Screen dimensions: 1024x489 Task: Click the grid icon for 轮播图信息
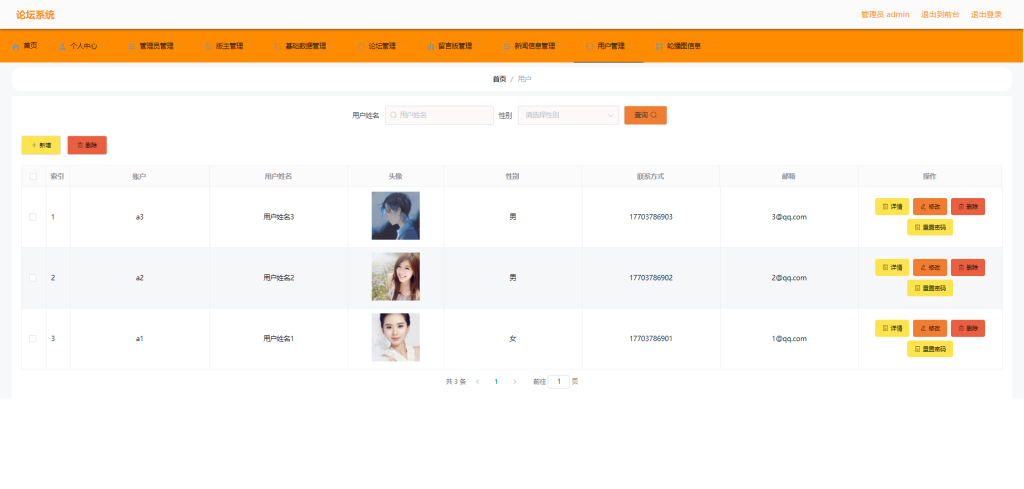(659, 46)
